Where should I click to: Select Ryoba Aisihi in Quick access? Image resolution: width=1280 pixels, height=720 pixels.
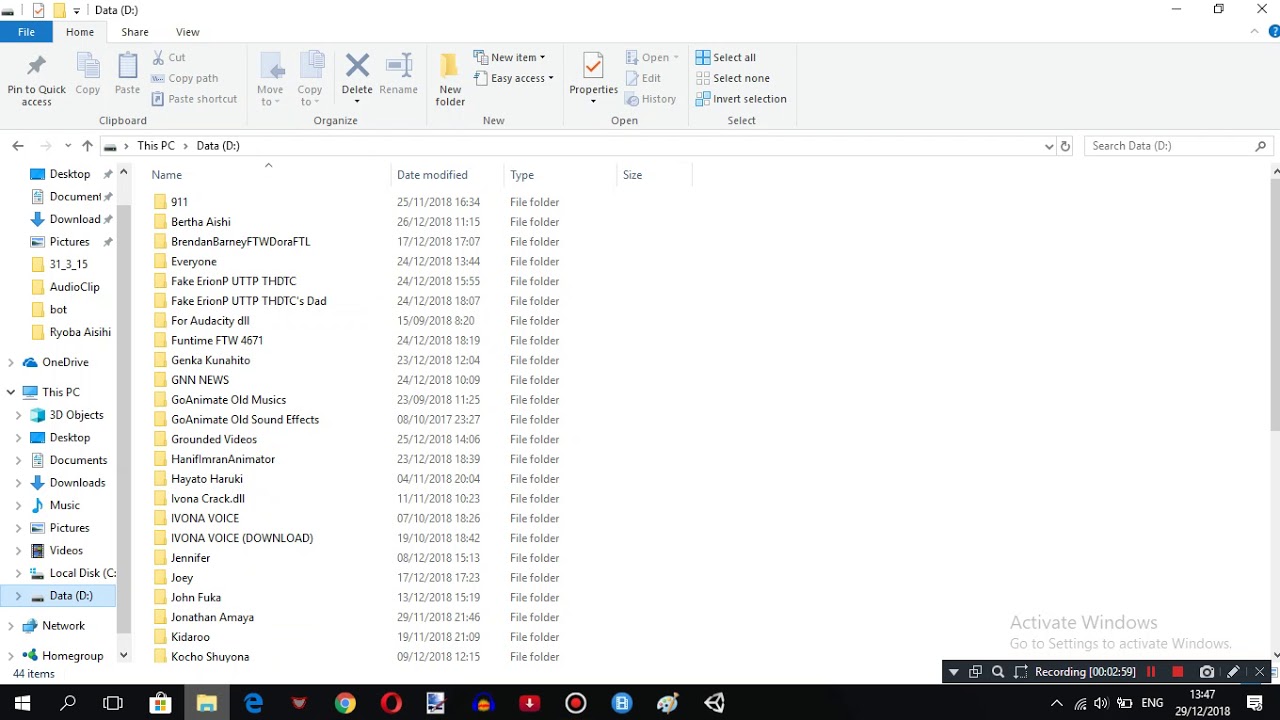pos(80,332)
